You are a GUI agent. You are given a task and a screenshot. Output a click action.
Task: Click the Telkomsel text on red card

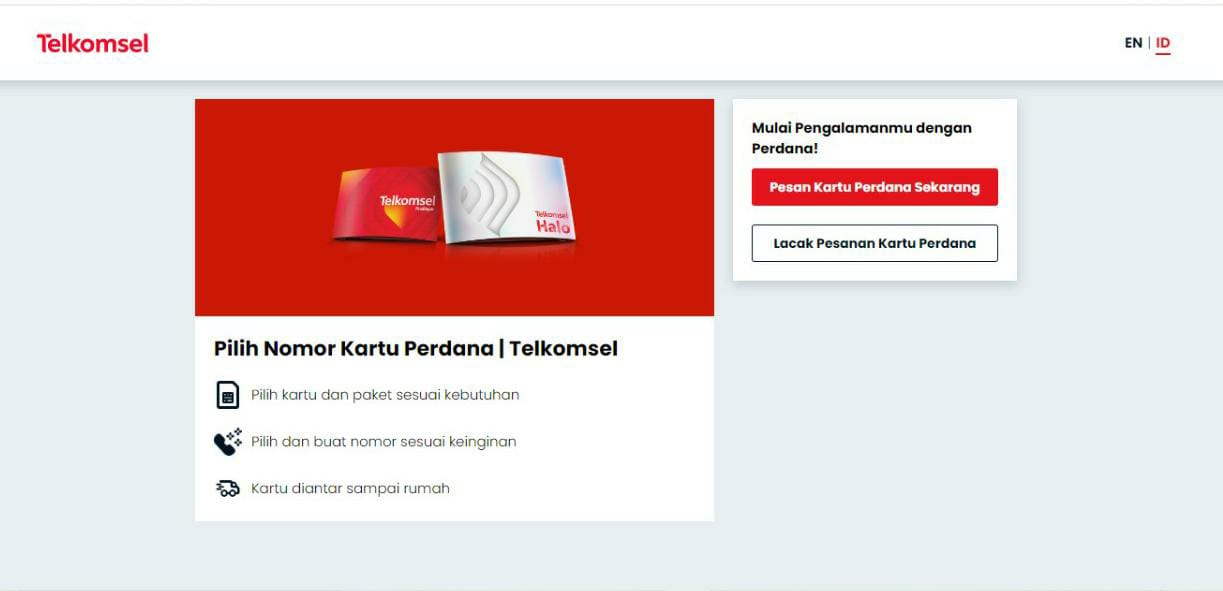407,201
